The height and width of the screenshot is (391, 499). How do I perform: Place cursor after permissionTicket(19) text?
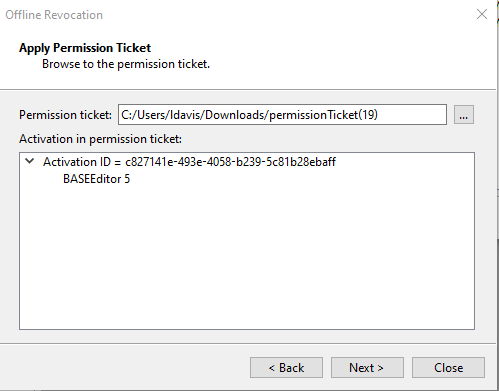tap(379, 115)
